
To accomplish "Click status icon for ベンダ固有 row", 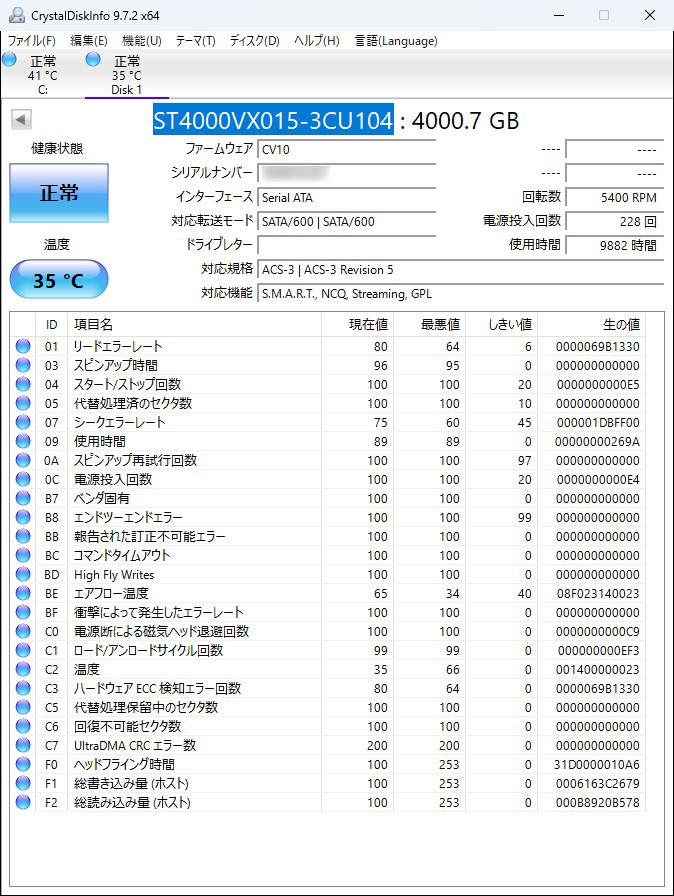I will 23,498.
